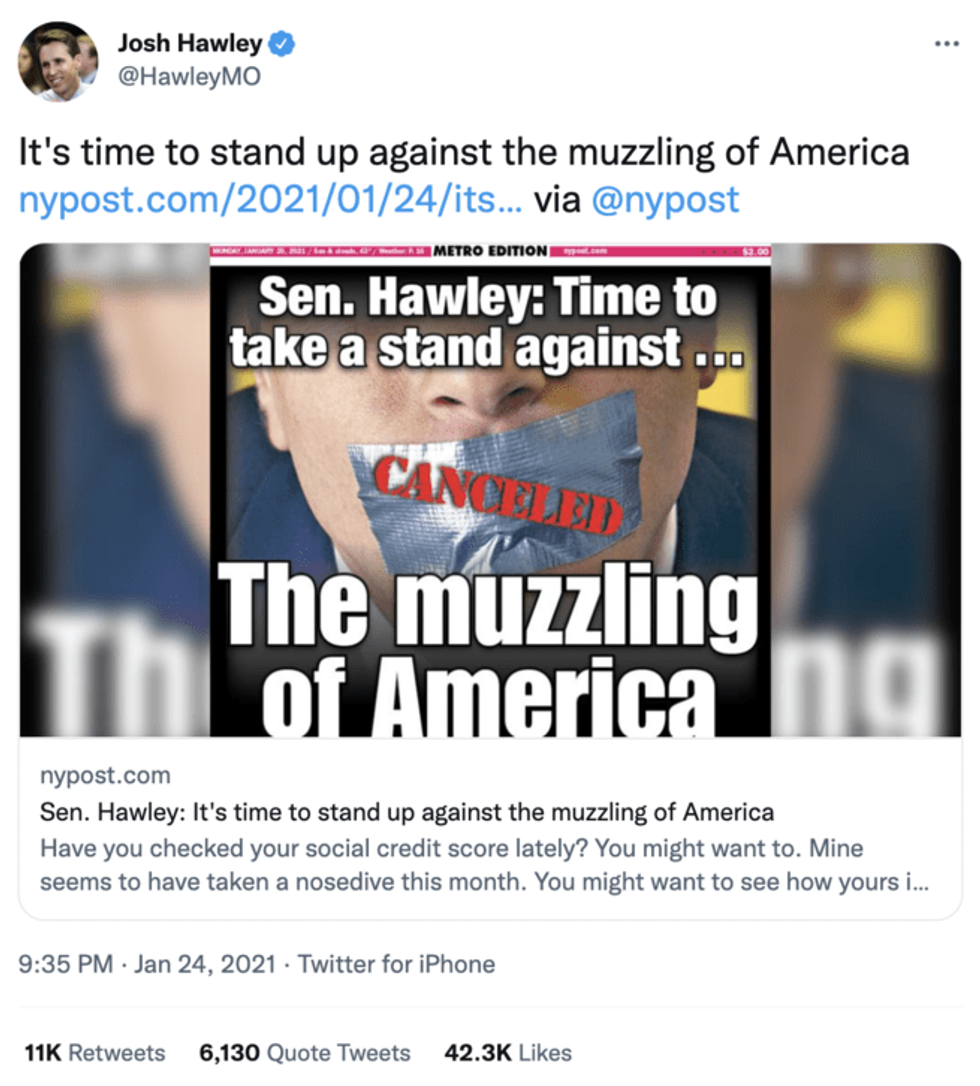Click Josh Hawley's display name
Image resolution: width=980 pixels, height=1086 pixels.
click(x=191, y=42)
